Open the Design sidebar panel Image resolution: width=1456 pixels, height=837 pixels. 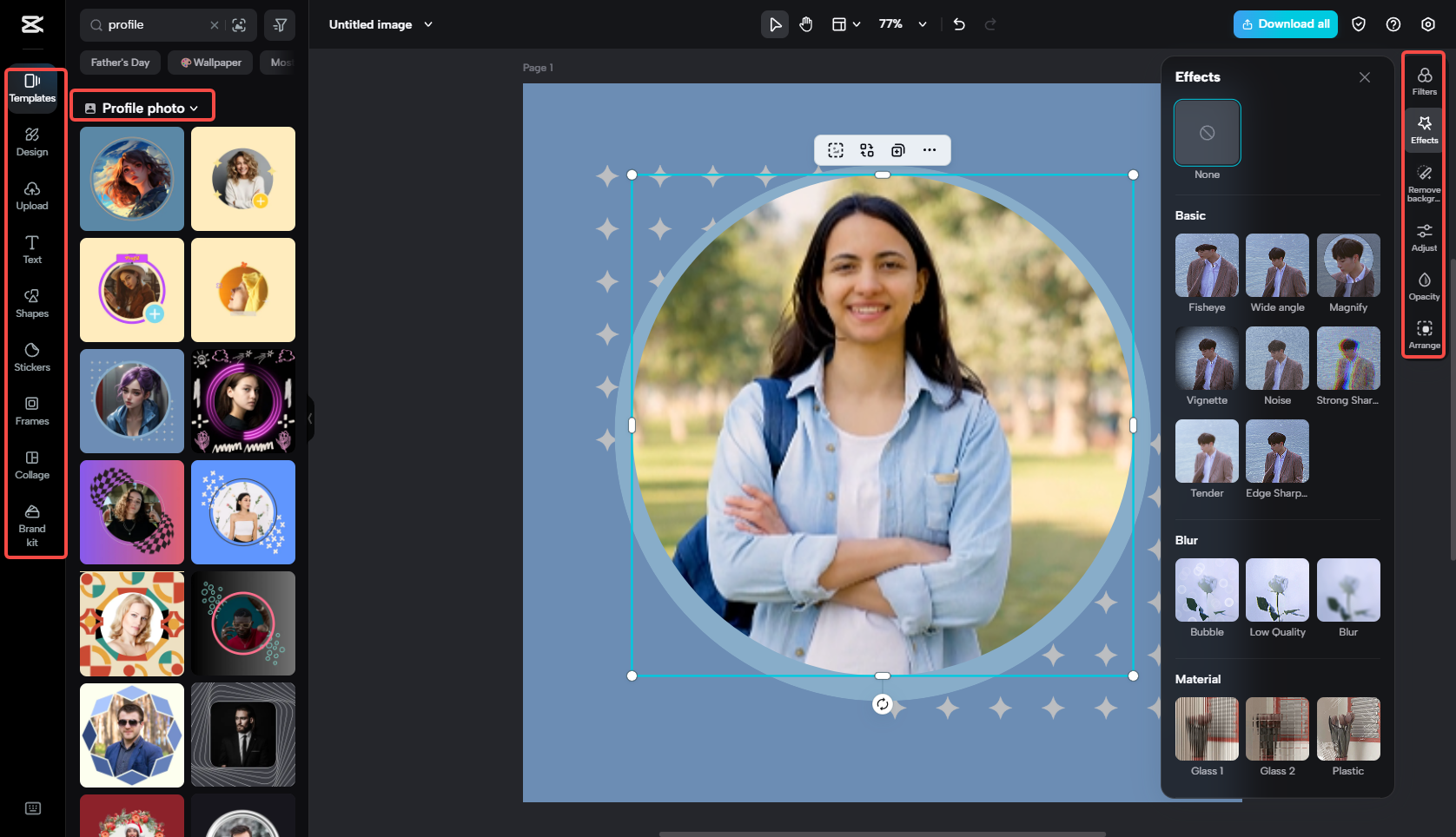32,142
